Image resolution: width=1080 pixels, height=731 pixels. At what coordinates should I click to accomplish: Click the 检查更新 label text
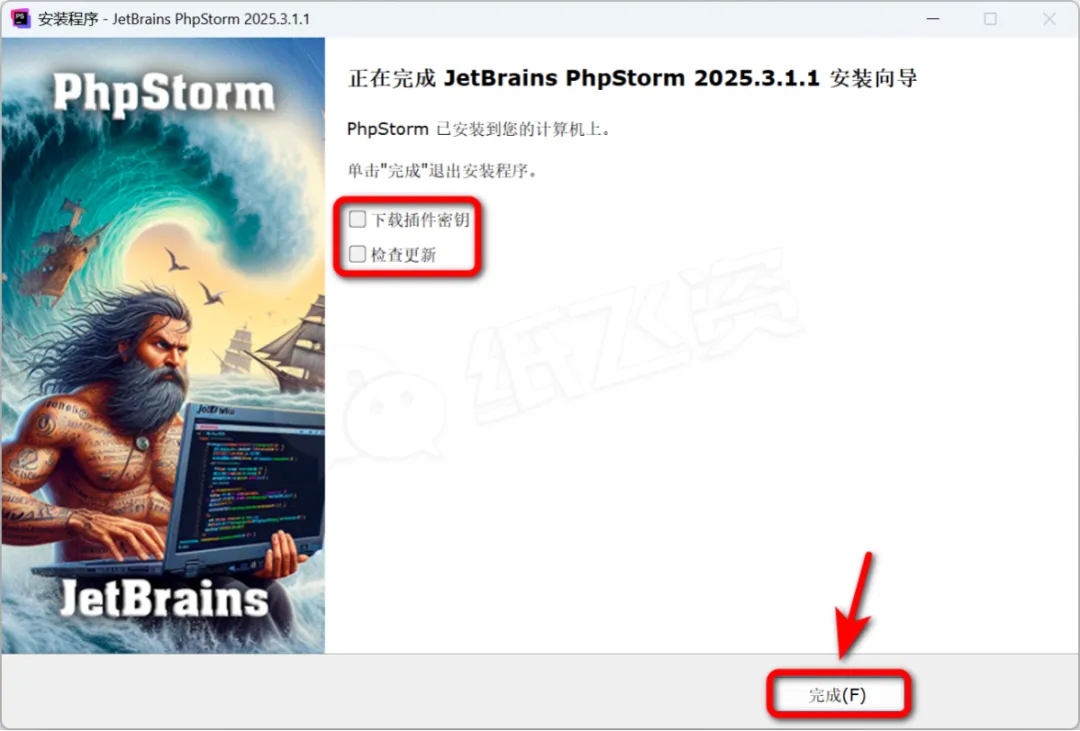pos(404,255)
